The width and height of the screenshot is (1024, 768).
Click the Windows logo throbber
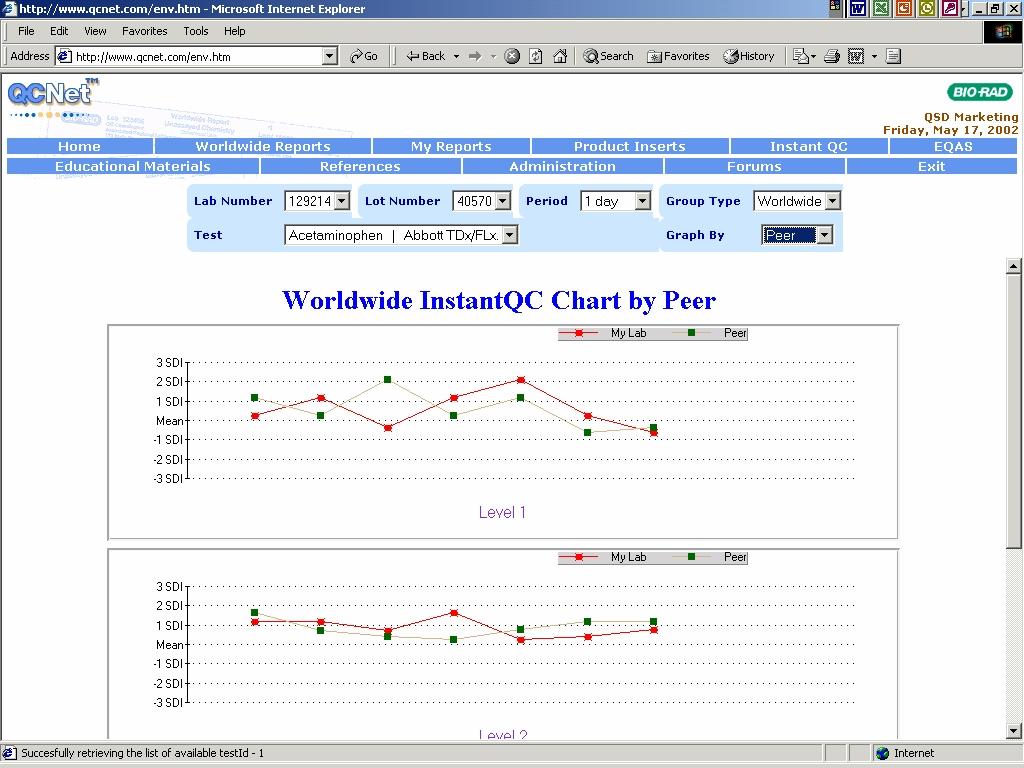[1003, 31]
